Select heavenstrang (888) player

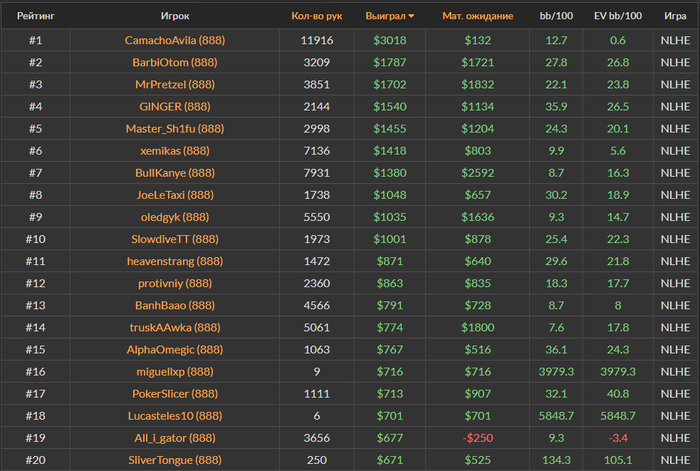point(175,260)
